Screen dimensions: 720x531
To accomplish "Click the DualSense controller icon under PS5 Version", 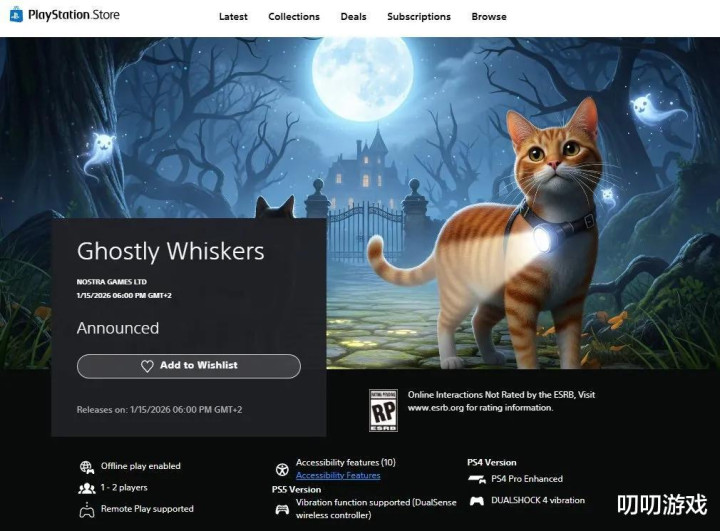I will 282,509.
